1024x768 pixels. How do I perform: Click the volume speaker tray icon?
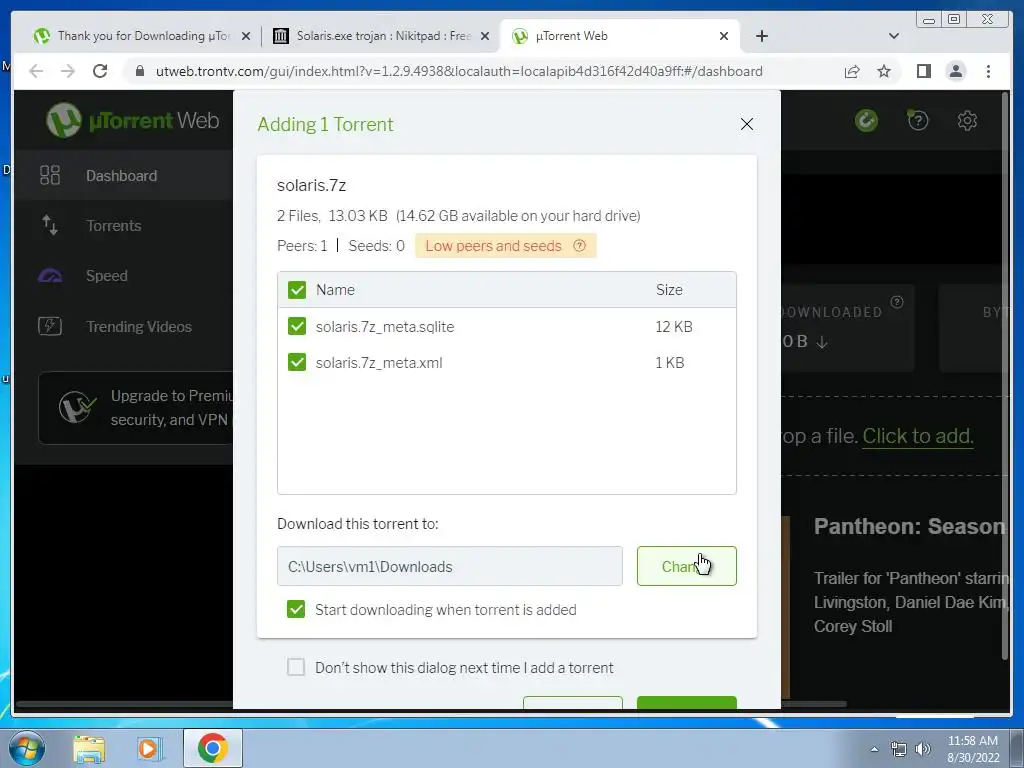coord(923,749)
